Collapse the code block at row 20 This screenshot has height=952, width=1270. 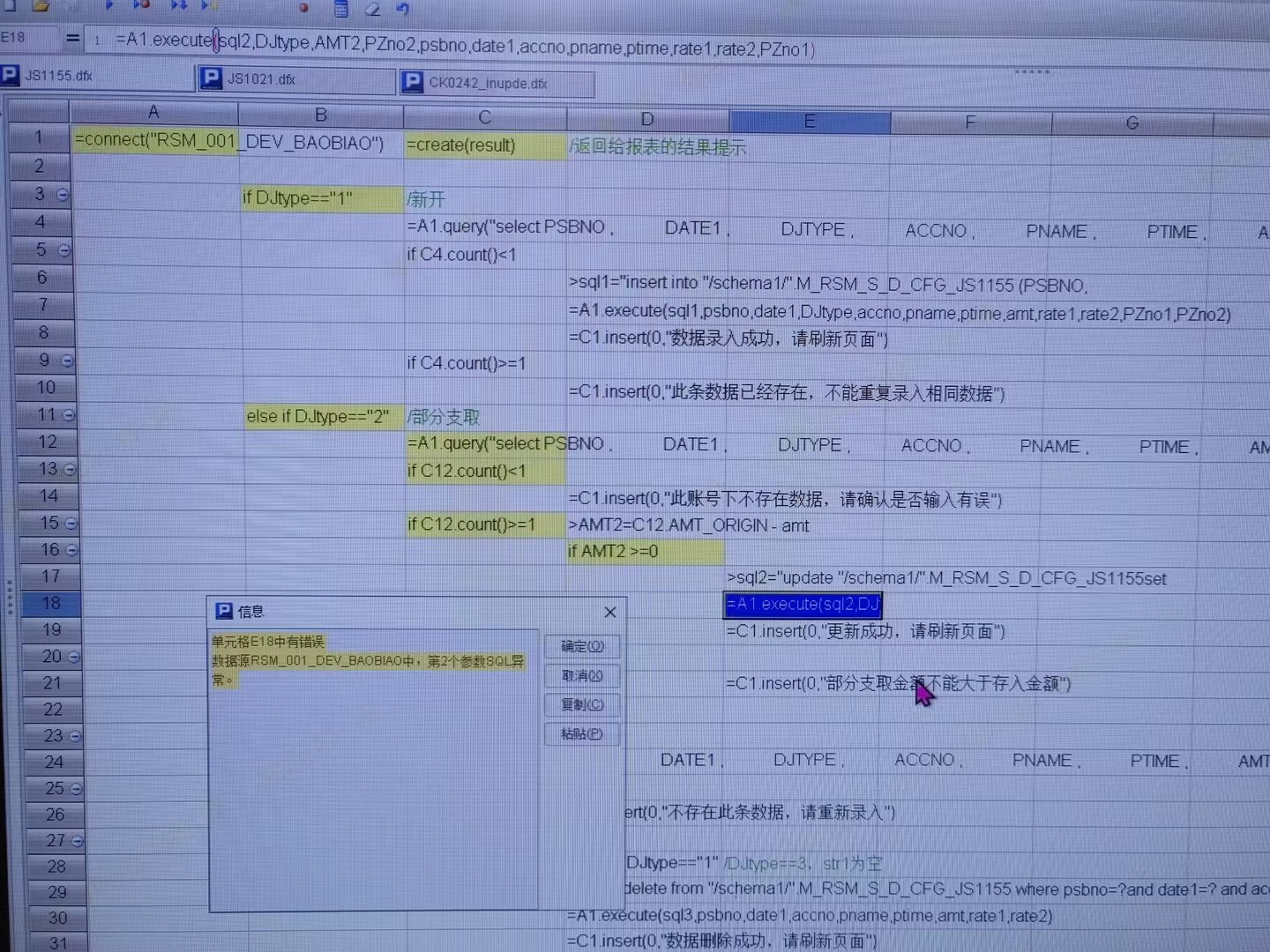point(73,657)
